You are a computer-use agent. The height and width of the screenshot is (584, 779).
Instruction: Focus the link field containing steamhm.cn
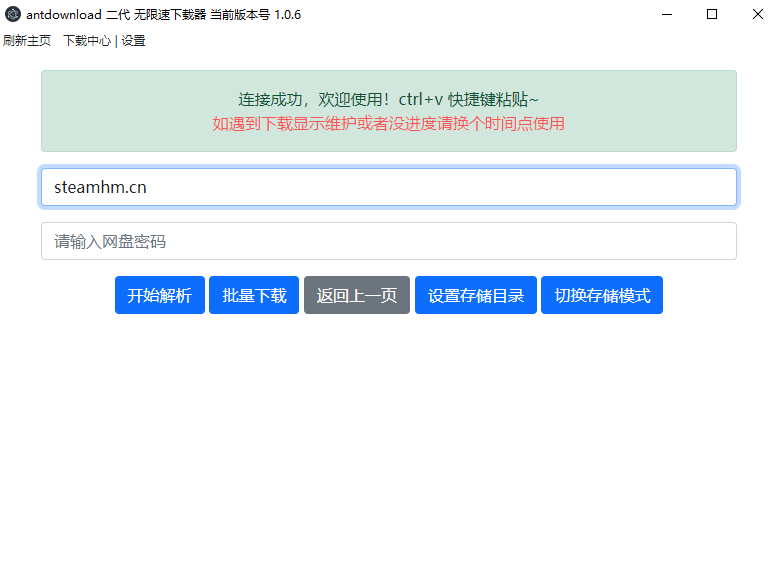388,187
